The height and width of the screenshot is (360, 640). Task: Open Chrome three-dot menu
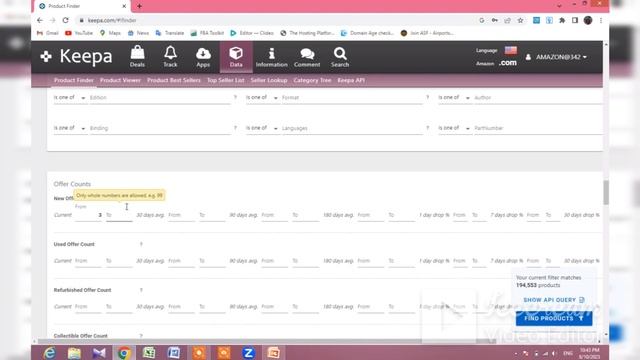(601, 20)
